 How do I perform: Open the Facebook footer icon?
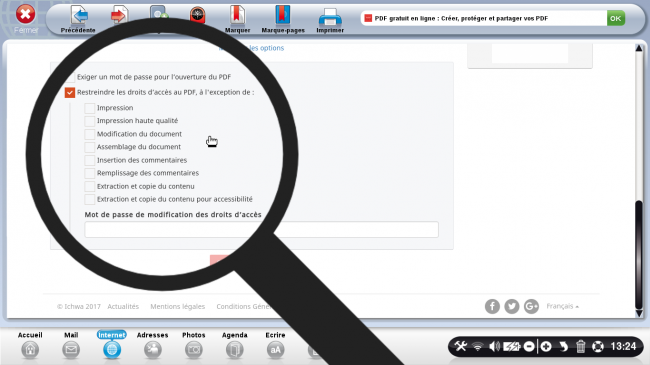click(x=492, y=307)
